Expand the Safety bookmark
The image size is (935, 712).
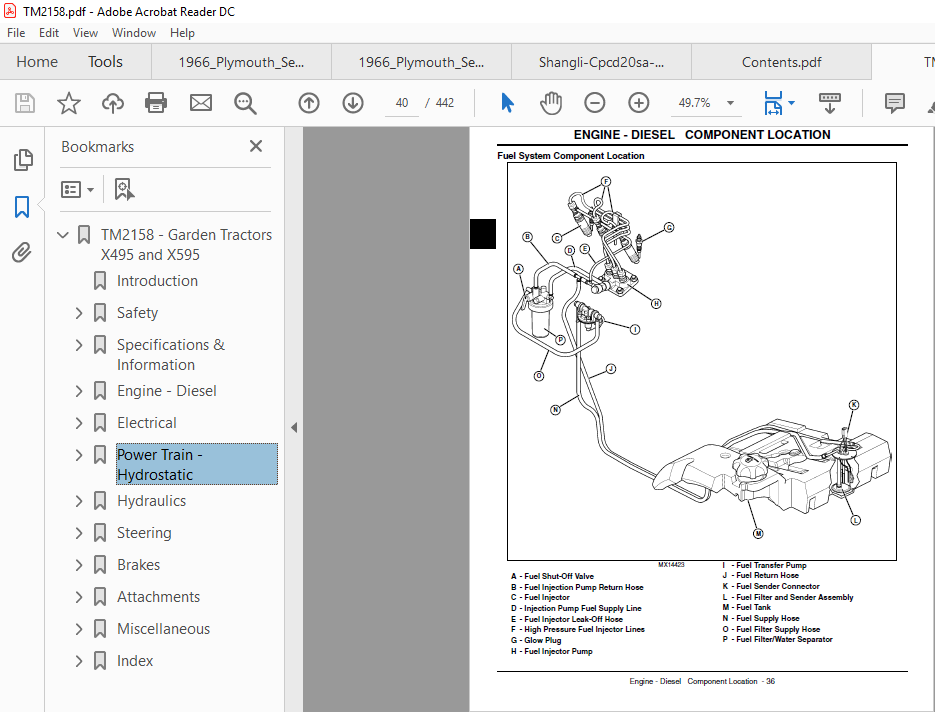coord(79,313)
